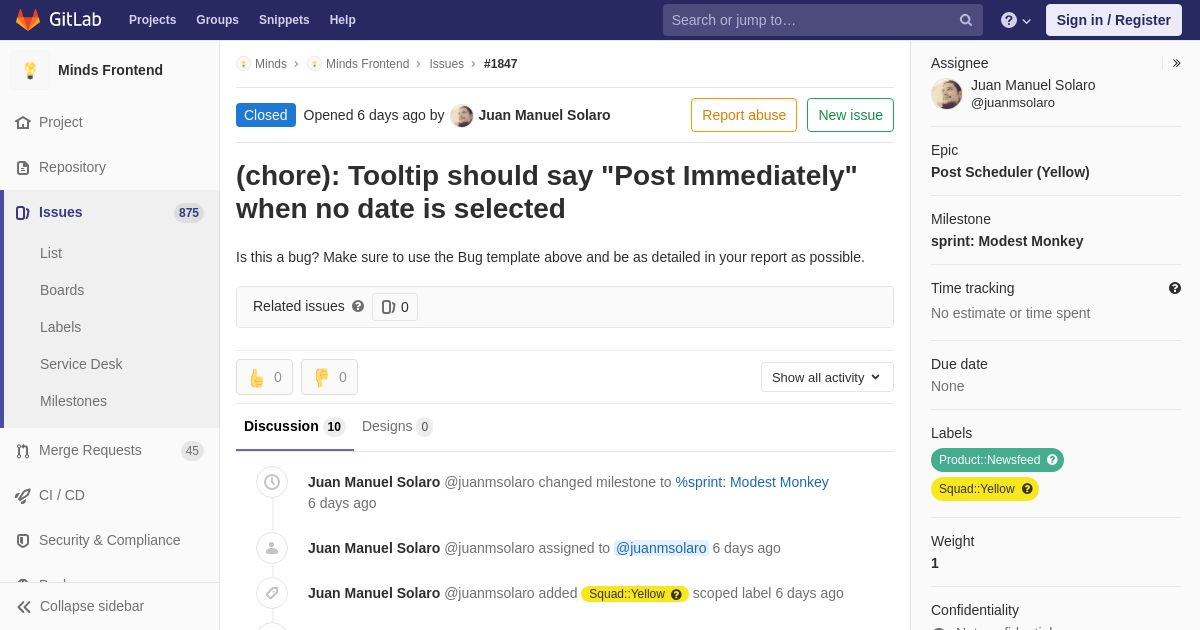Click the Issues icon in sidebar

point(23,212)
